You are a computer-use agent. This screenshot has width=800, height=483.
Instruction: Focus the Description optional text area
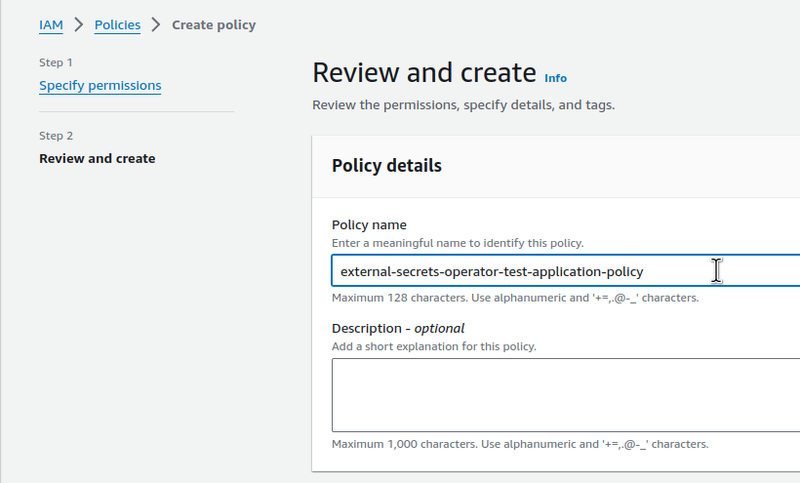pos(565,395)
